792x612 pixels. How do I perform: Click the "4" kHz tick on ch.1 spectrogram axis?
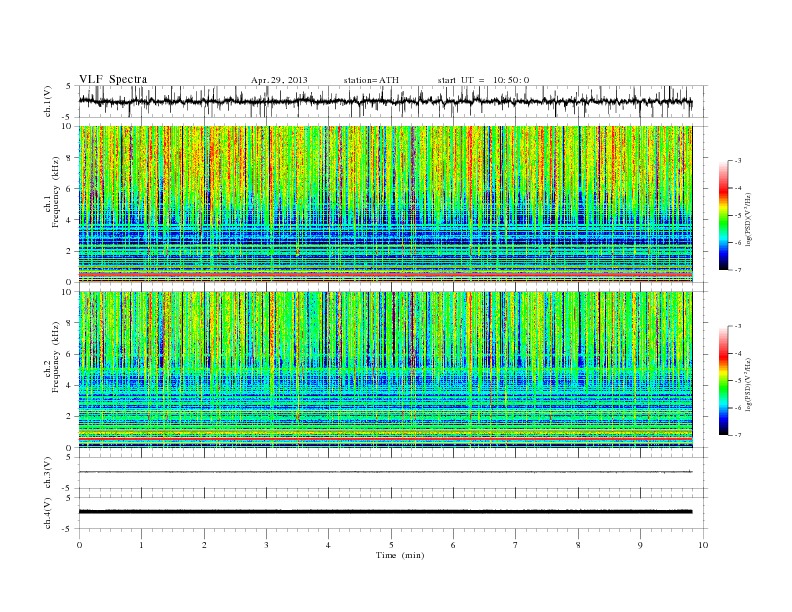point(69,220)
